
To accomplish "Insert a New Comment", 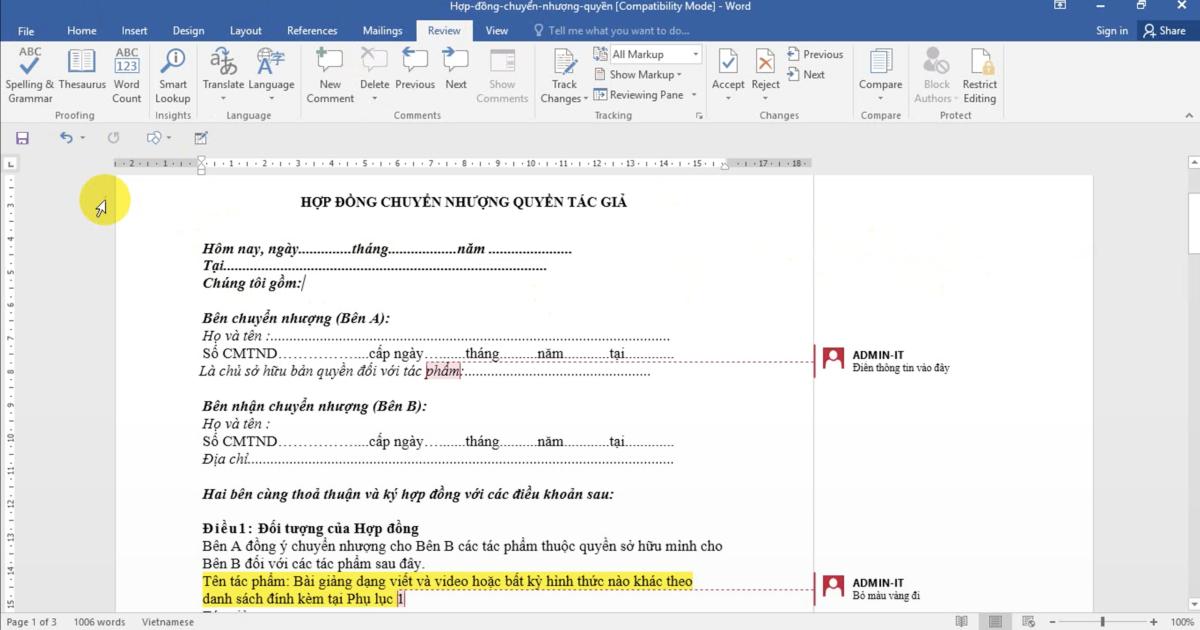I will point(330,70).
